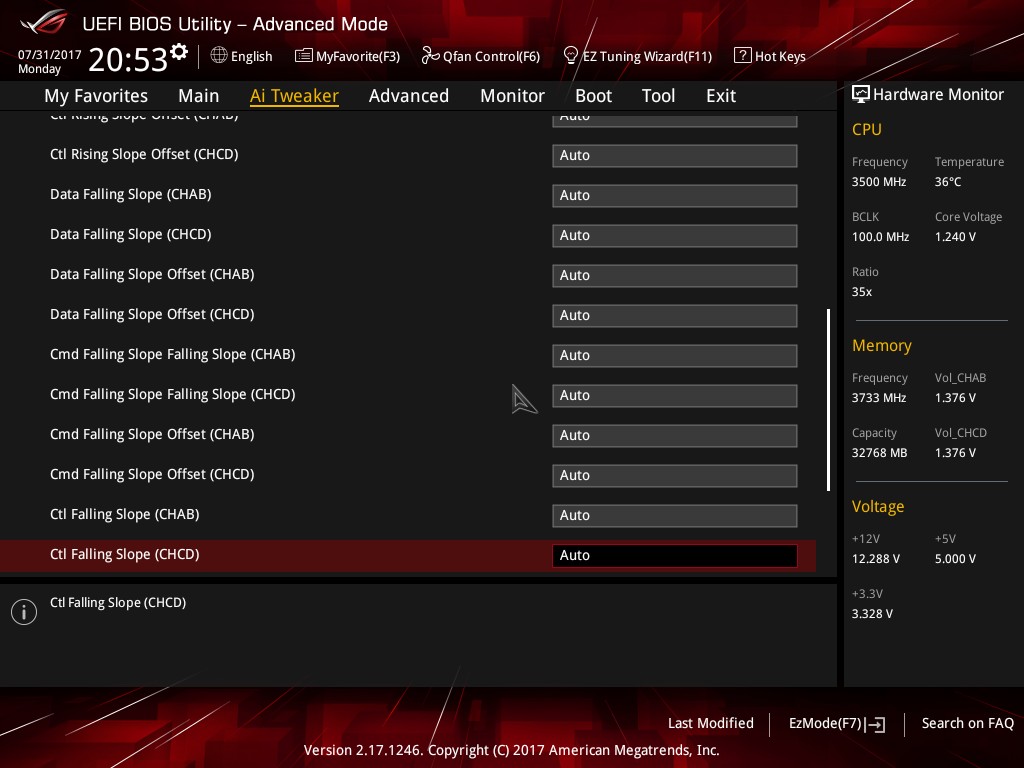Click the Ratio 35x value
Image resolution: width=1024 pixels, height=768 pixels.
tap(862, 292)
